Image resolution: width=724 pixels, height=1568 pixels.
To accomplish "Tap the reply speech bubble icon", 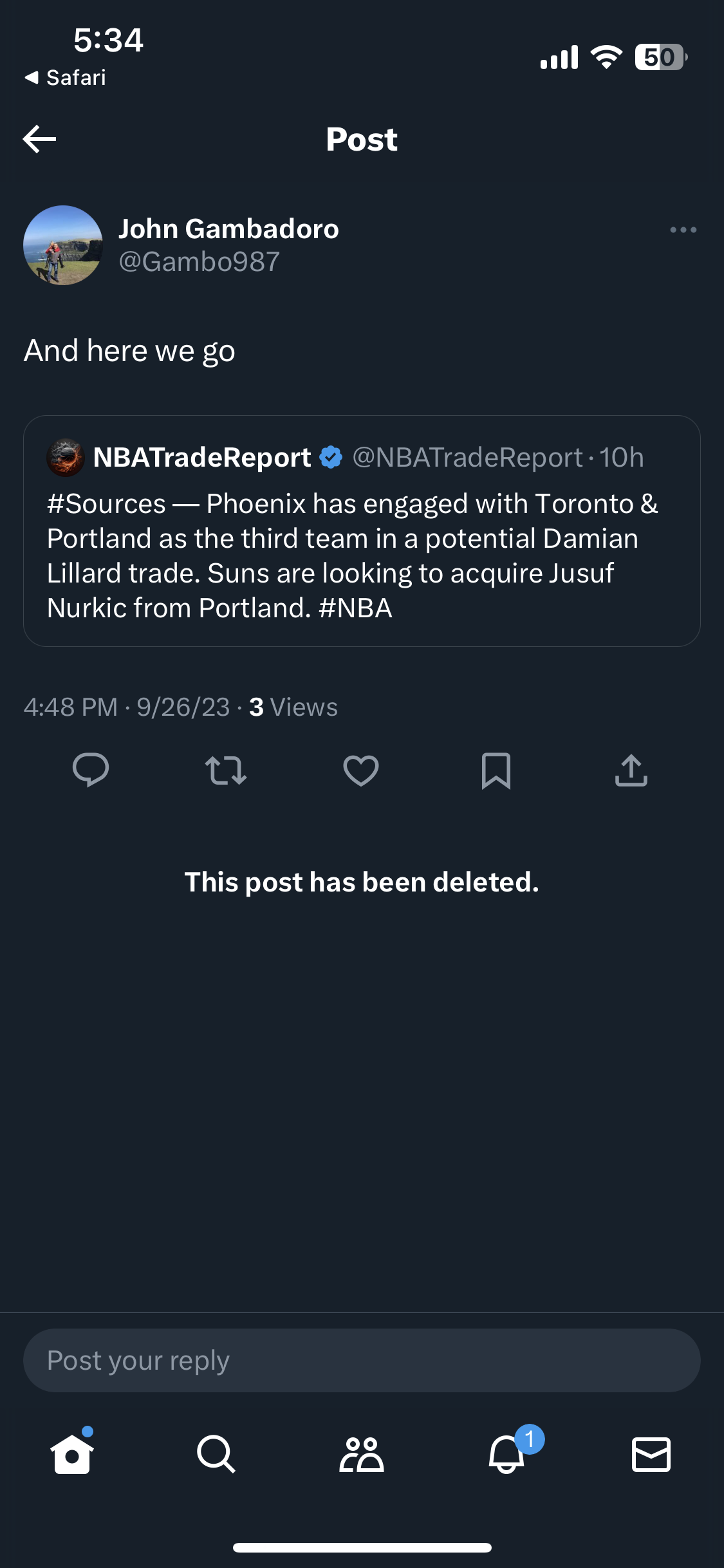I will 91,770.
